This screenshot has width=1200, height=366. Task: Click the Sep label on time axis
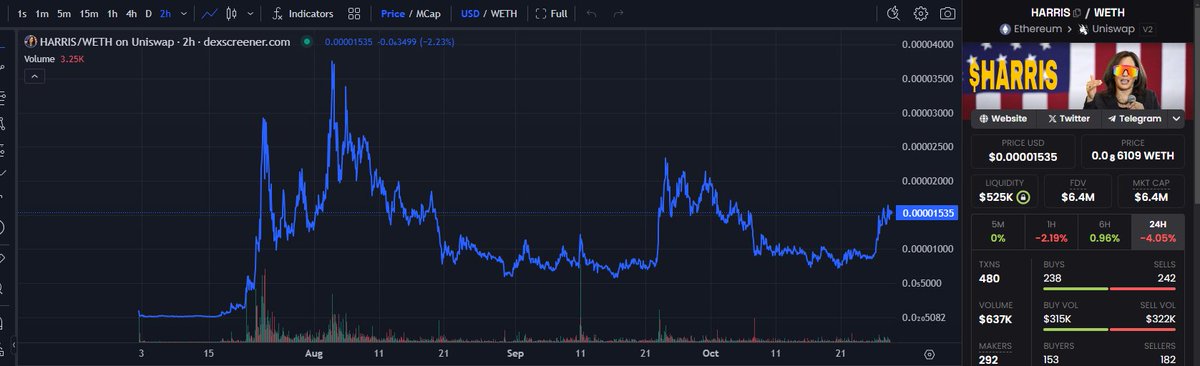point(514,354)
